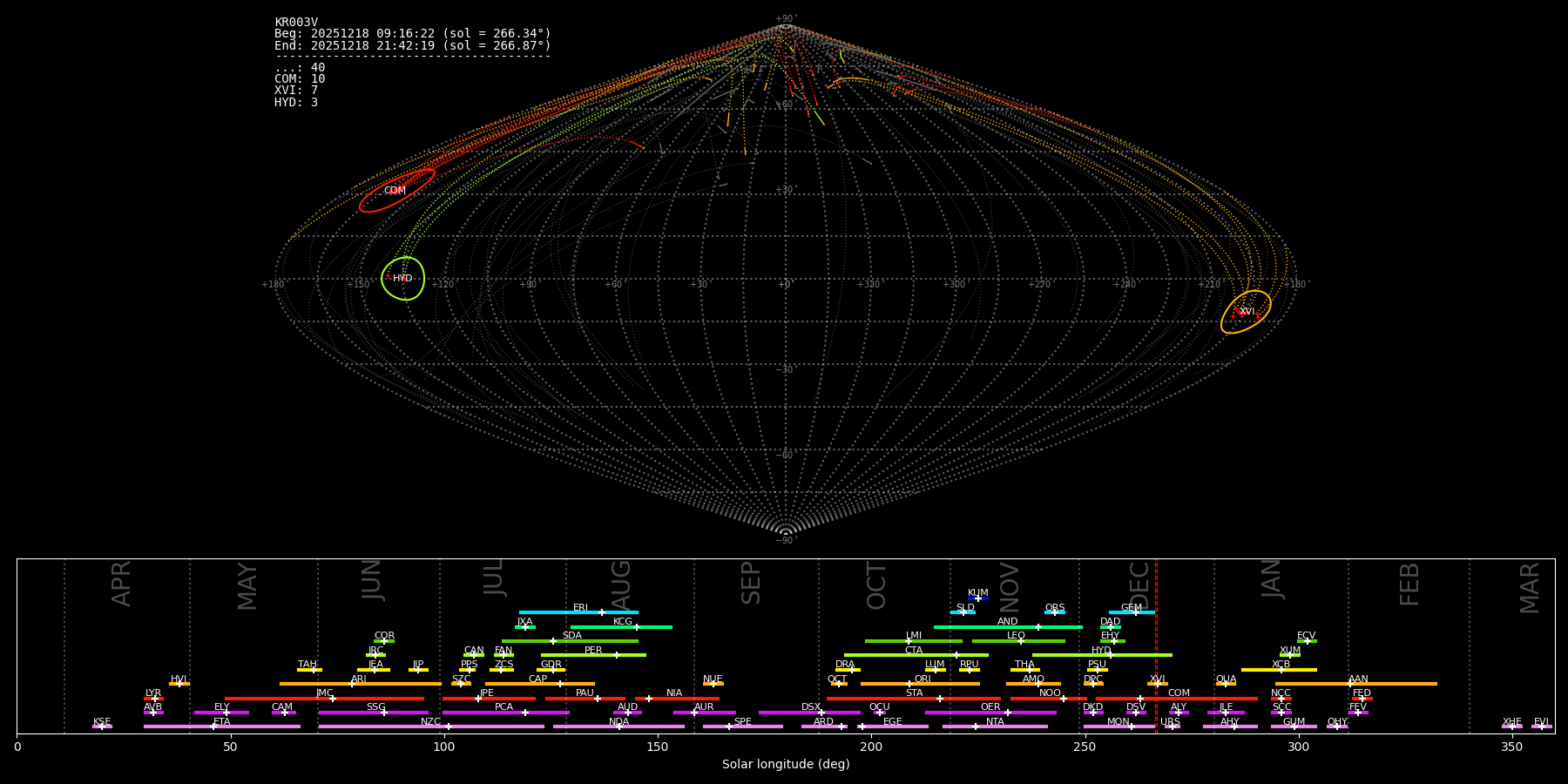The image size is (1568, 784).
Task: Click the 200 tick label on x-axis
Action: [x=871, y=747]
